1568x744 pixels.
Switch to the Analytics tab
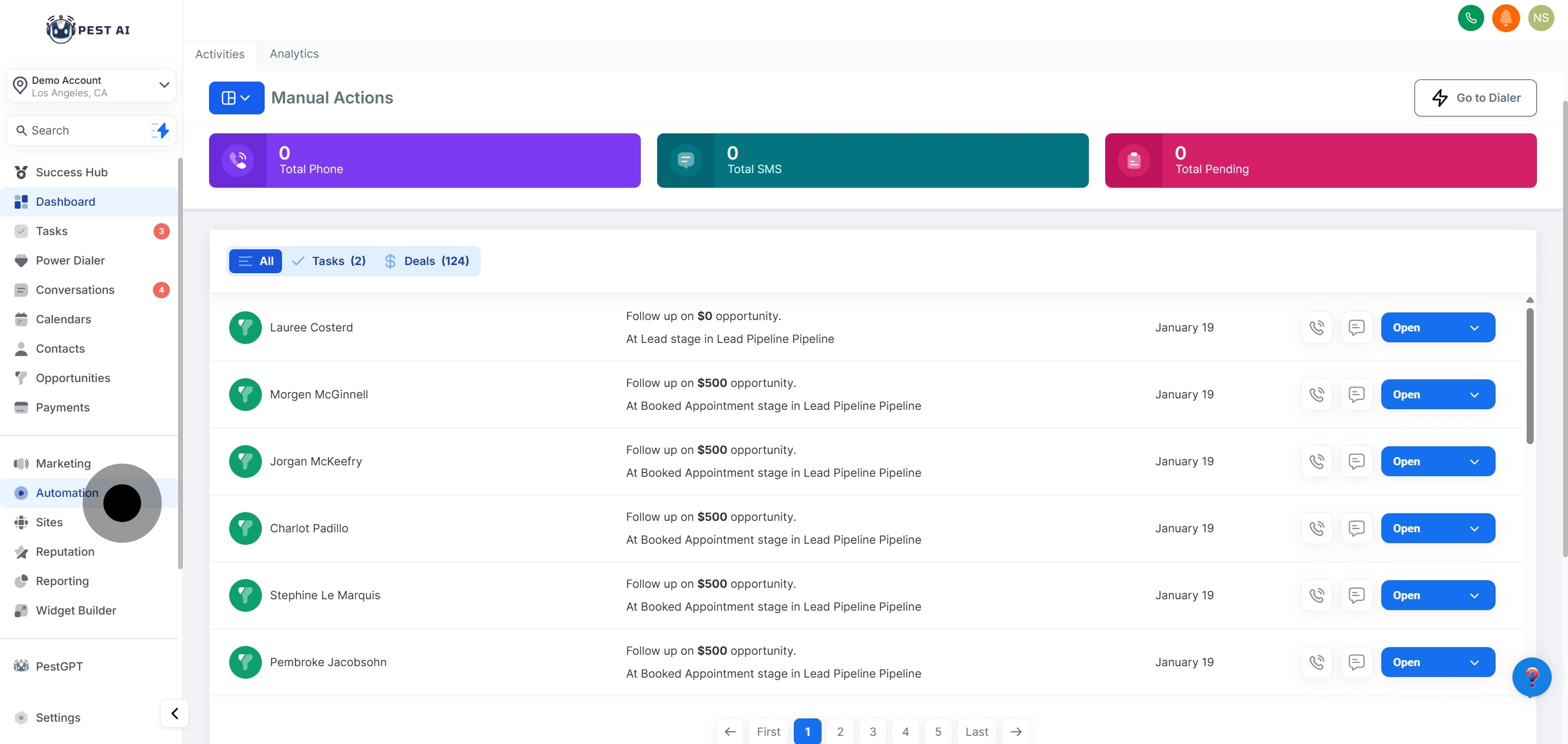tap(294, 54)
